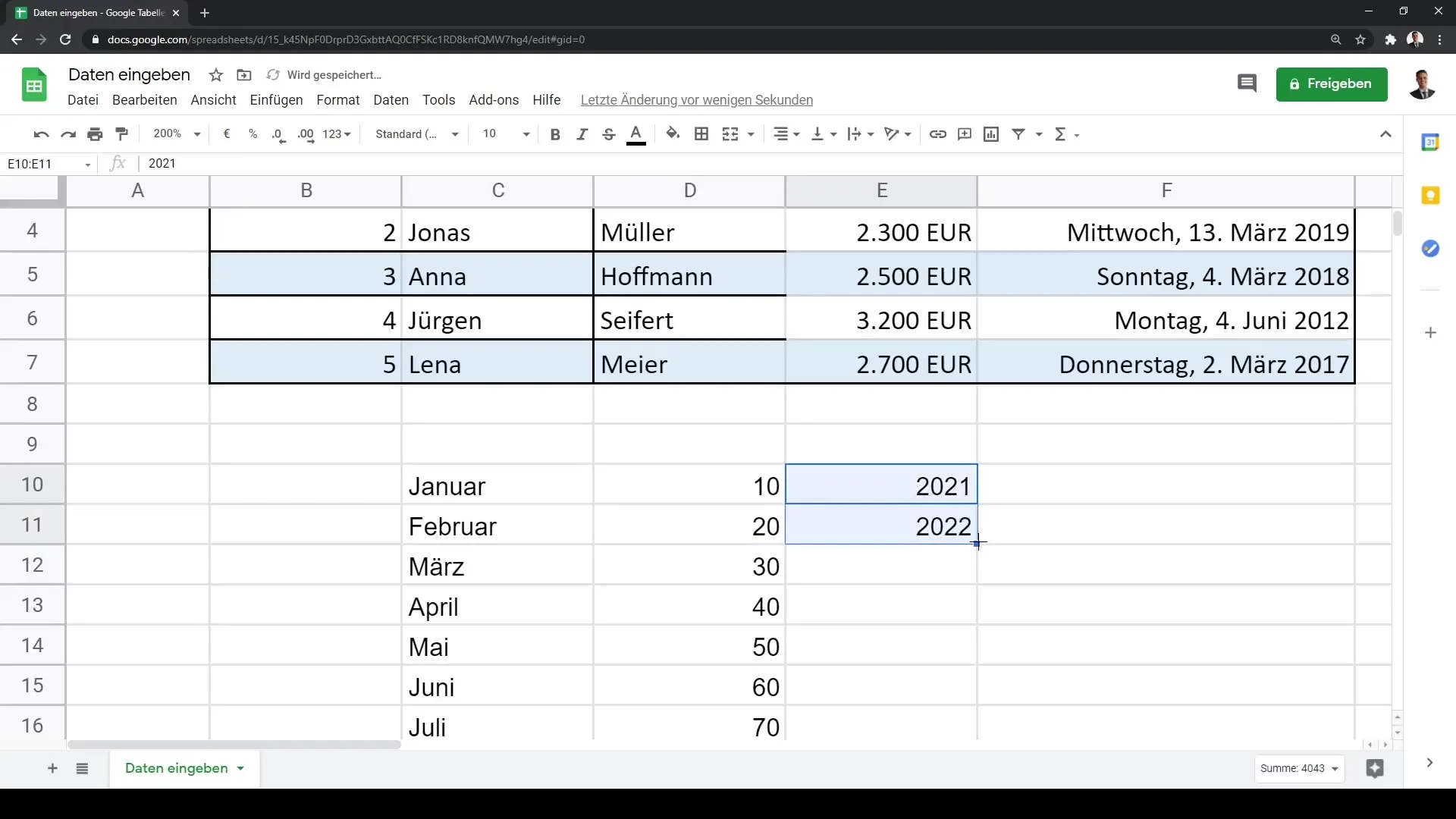The image size is (1456, 819).
Task: Click the Redo icon in toolbar
Action: point(68,134)
